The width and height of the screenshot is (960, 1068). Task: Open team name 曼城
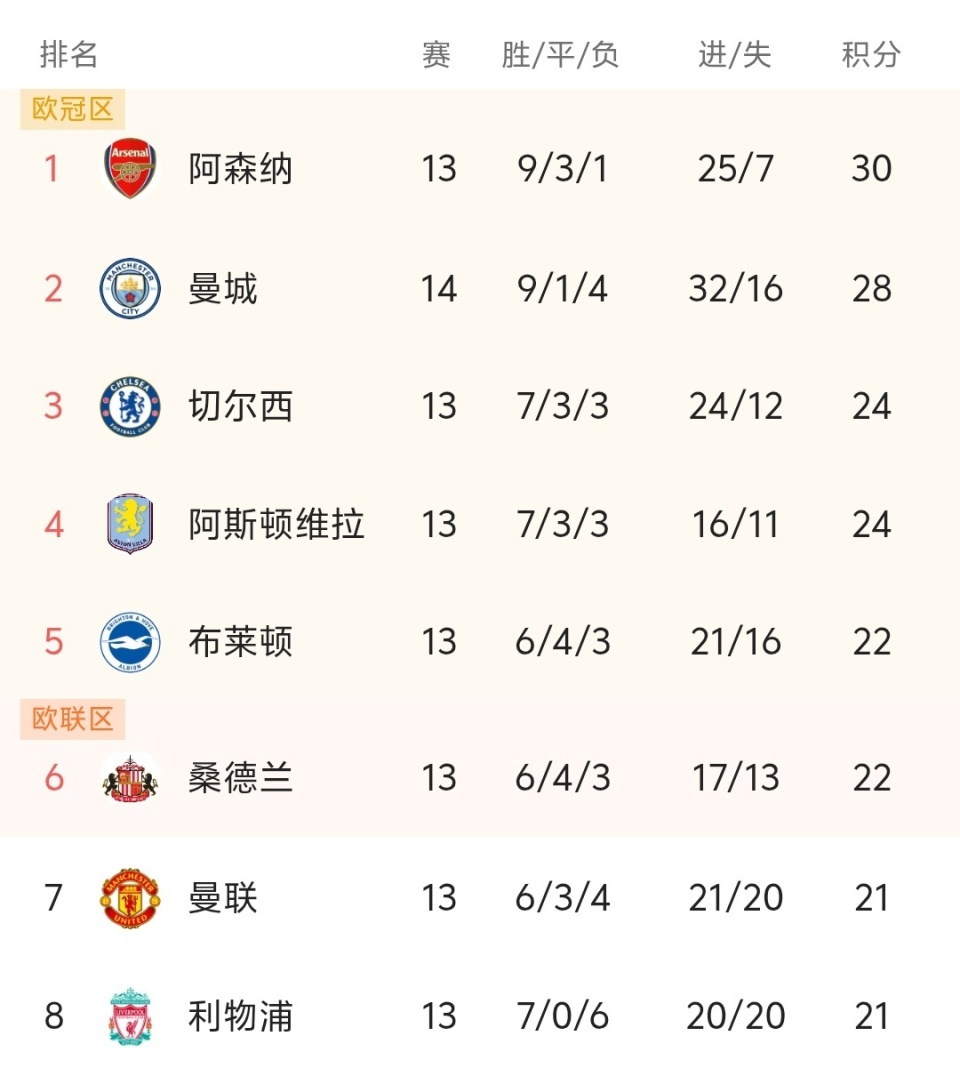coord(223,289)
